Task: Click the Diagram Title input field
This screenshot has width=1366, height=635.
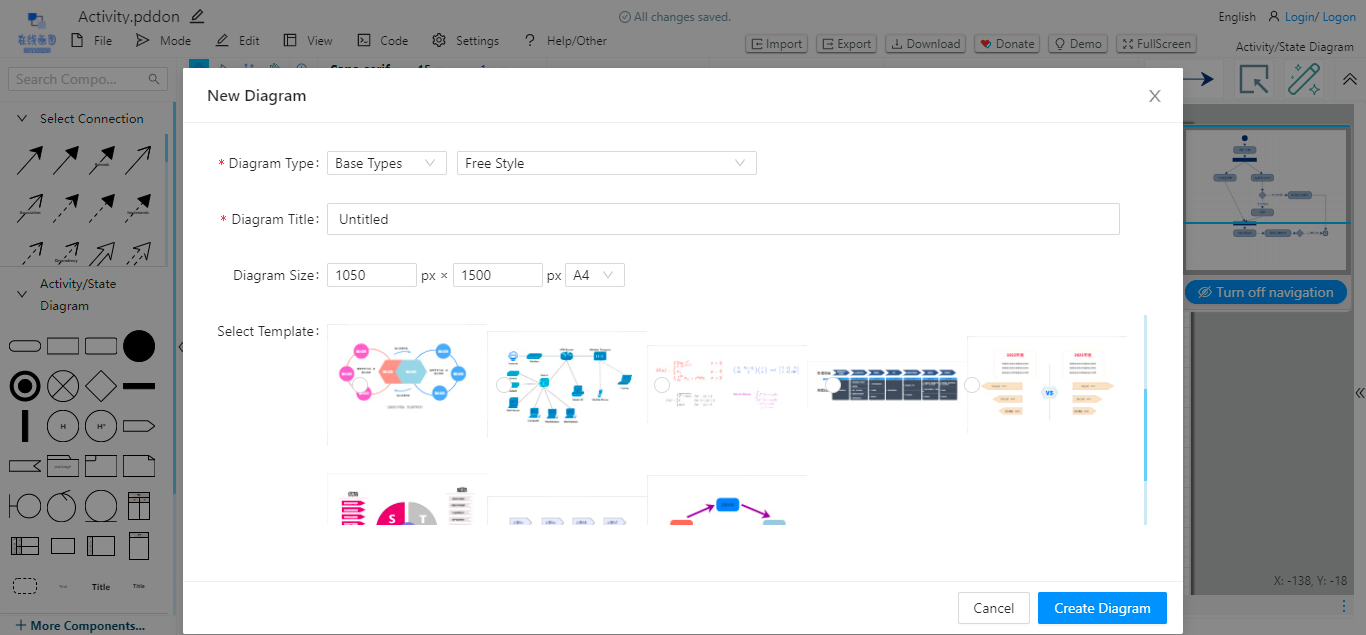Action: point(722,219)
